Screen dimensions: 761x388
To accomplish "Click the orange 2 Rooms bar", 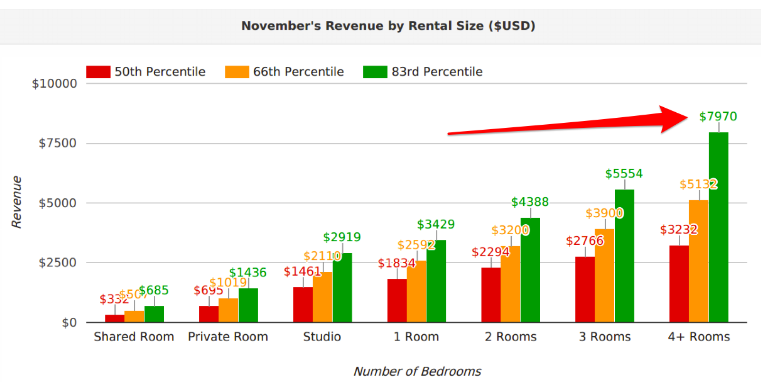I will (511, 284).
